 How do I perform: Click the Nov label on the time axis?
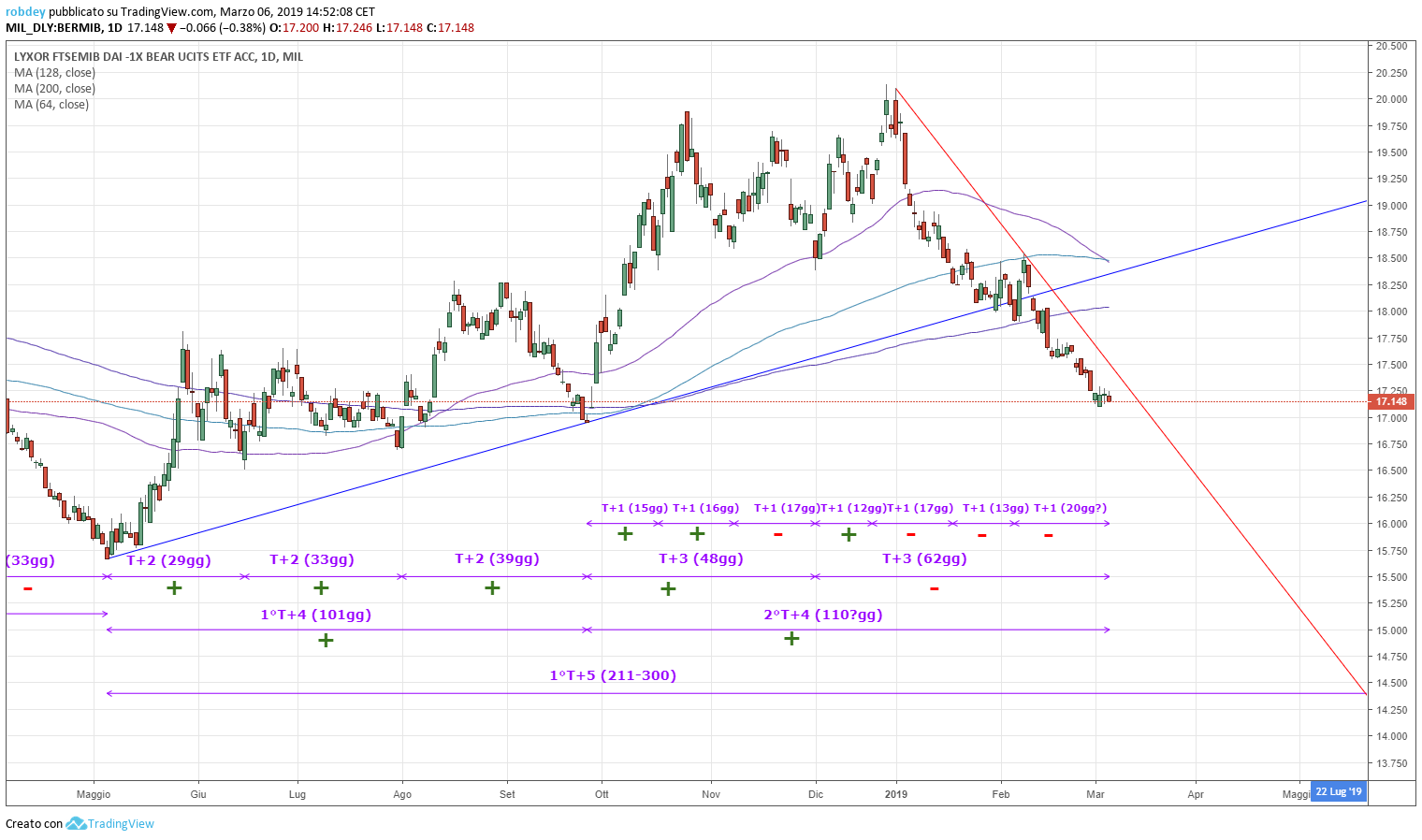coord(711,794)
